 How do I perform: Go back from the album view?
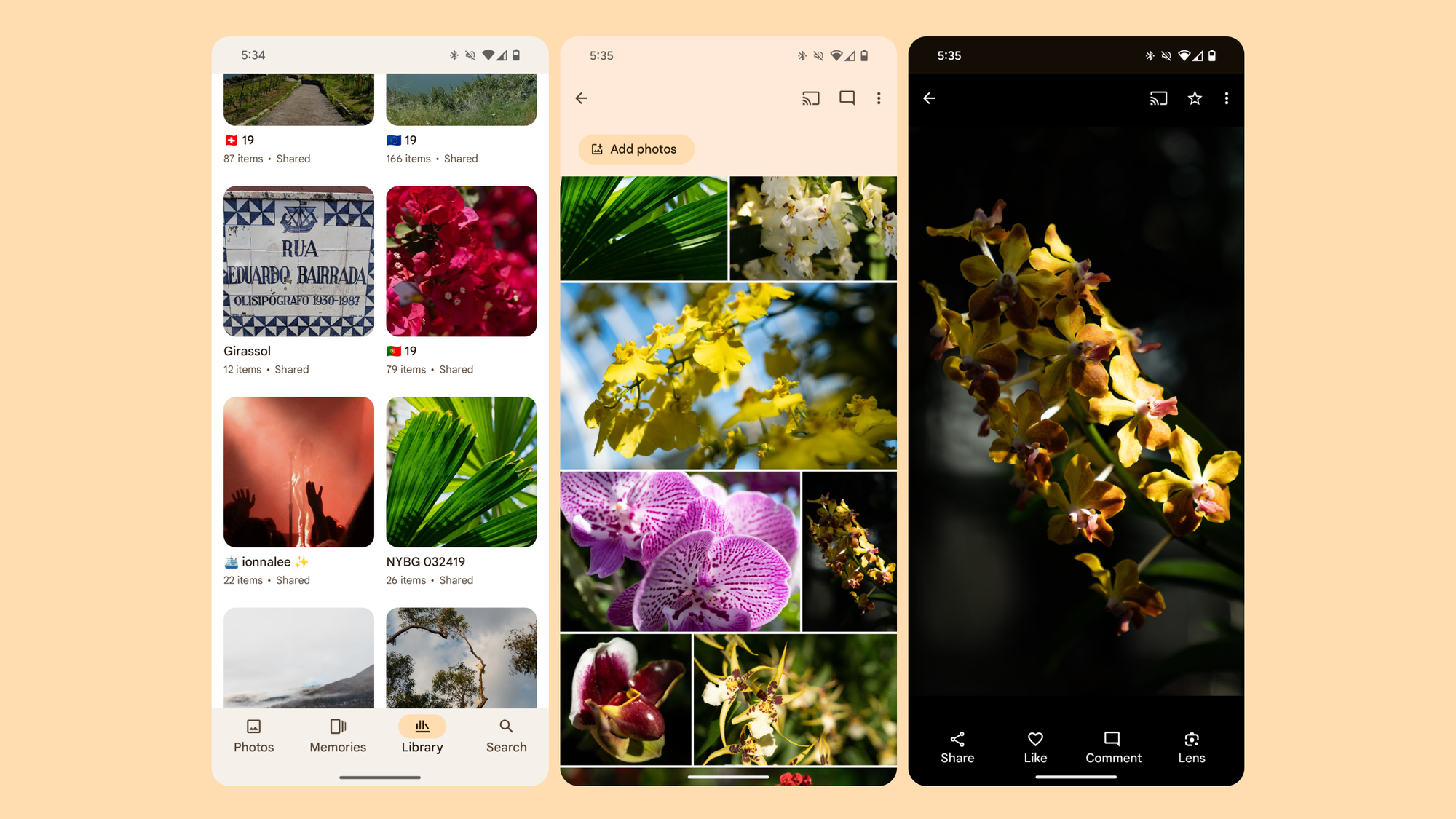(581, 98)
